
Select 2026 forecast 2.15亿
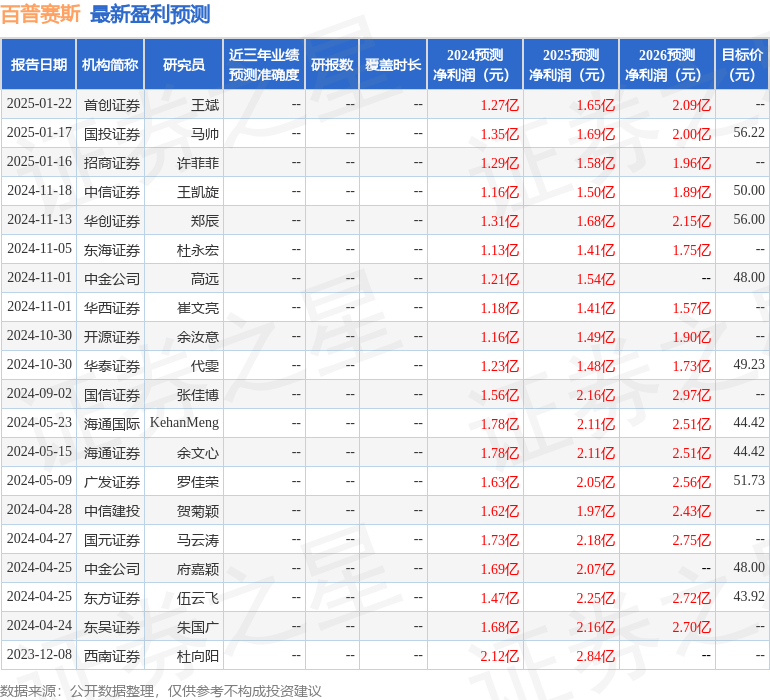click(691, 221)
